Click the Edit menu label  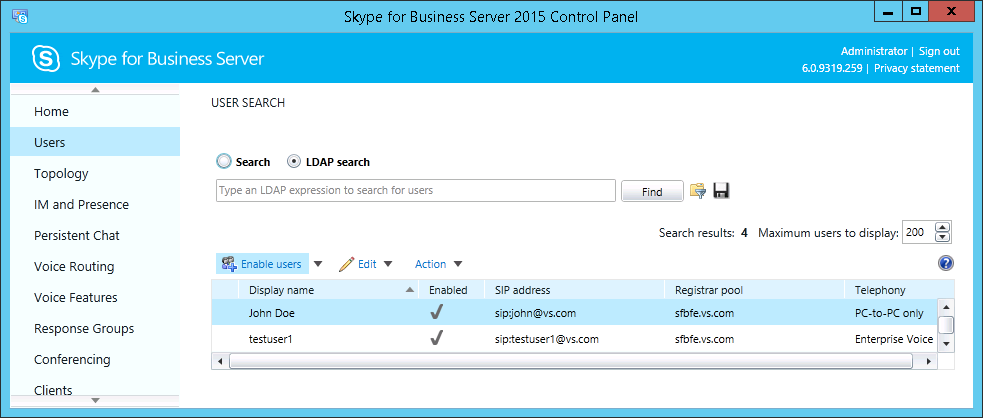(x=367, y=264)
